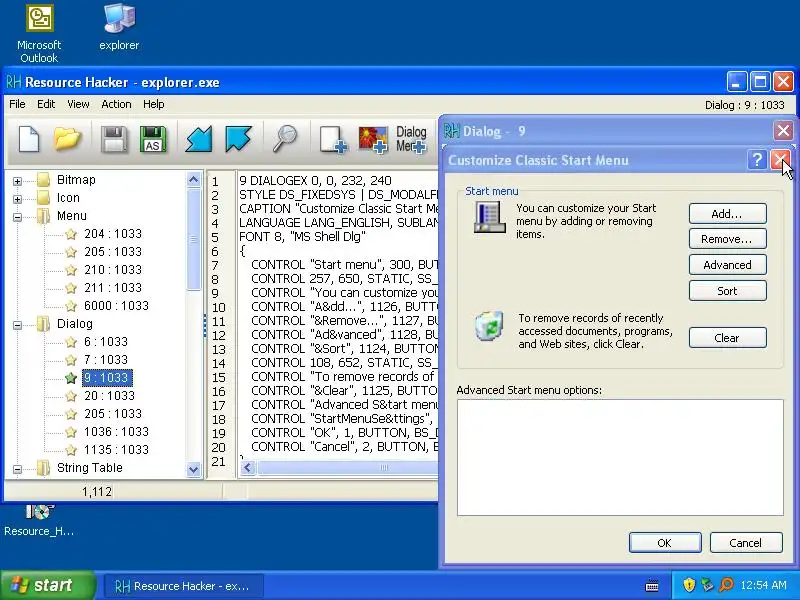800x600 pixels.
Task: Click the Sort button
Action: coord(728,291)
